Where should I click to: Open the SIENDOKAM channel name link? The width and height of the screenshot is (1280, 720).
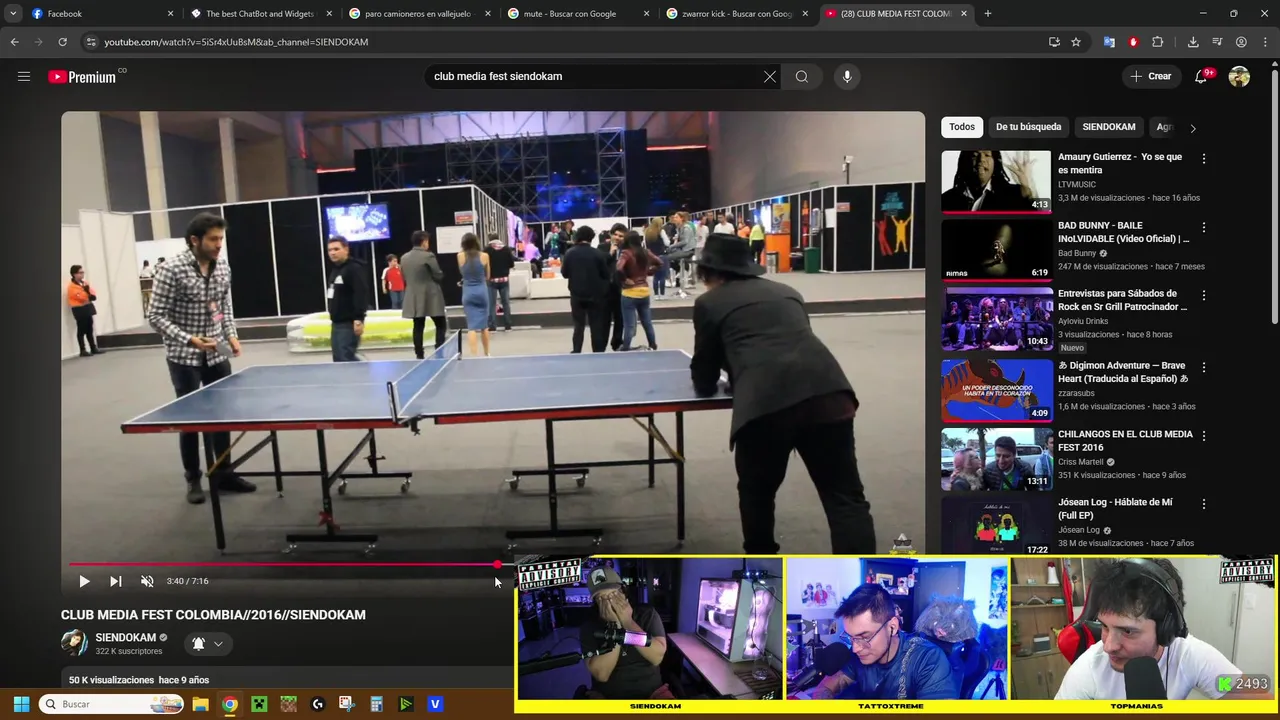click(125, 637)
